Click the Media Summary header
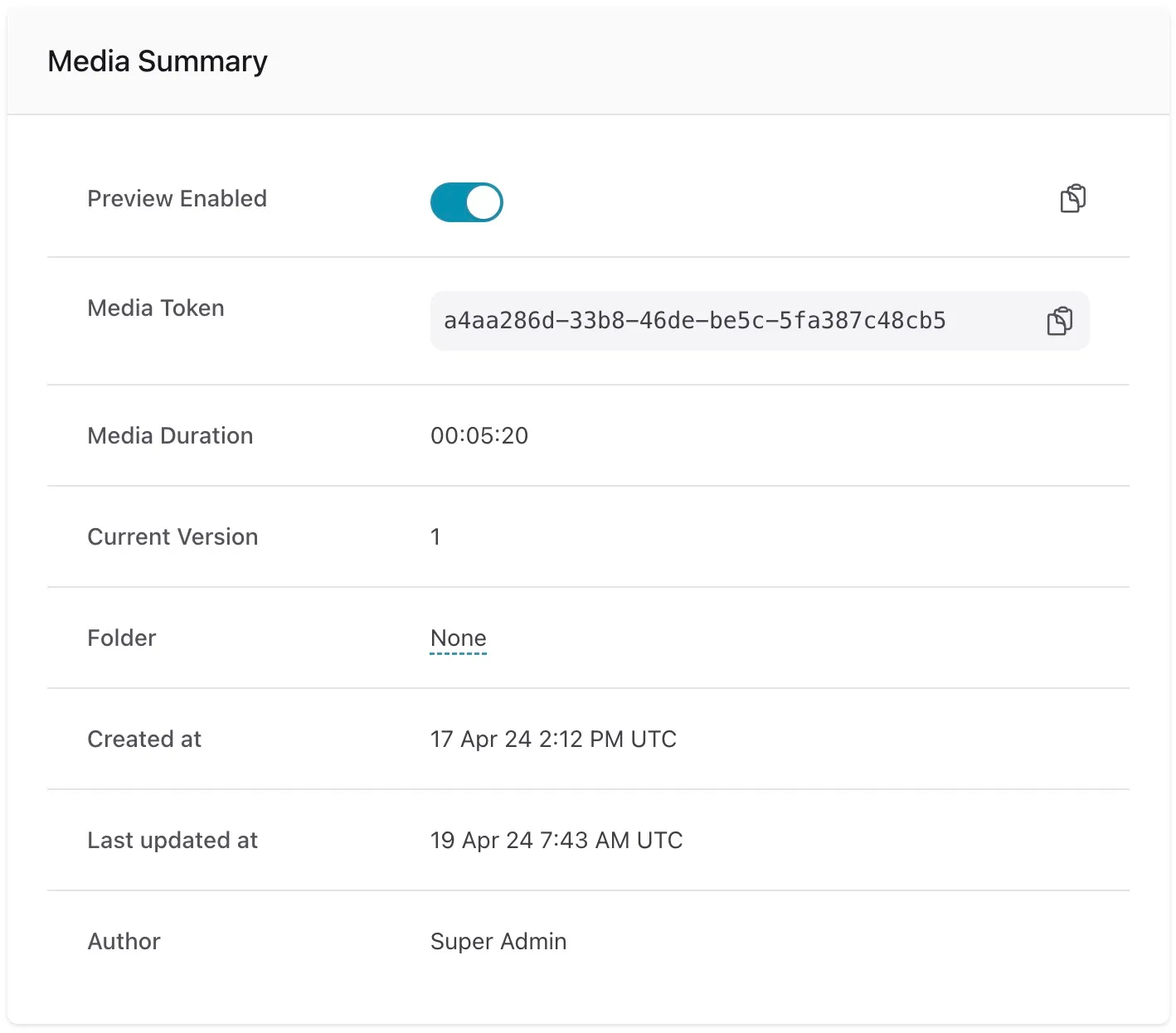1176x1033 pixels. click(x=158, y=61)
